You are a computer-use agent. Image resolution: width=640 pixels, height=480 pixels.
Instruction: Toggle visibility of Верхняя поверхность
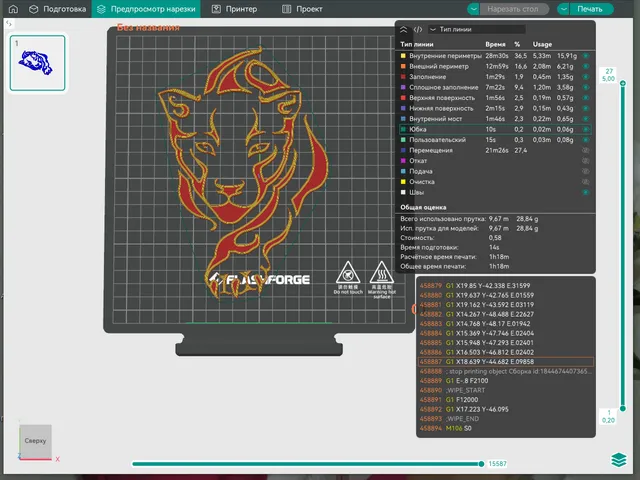point(586,98)
